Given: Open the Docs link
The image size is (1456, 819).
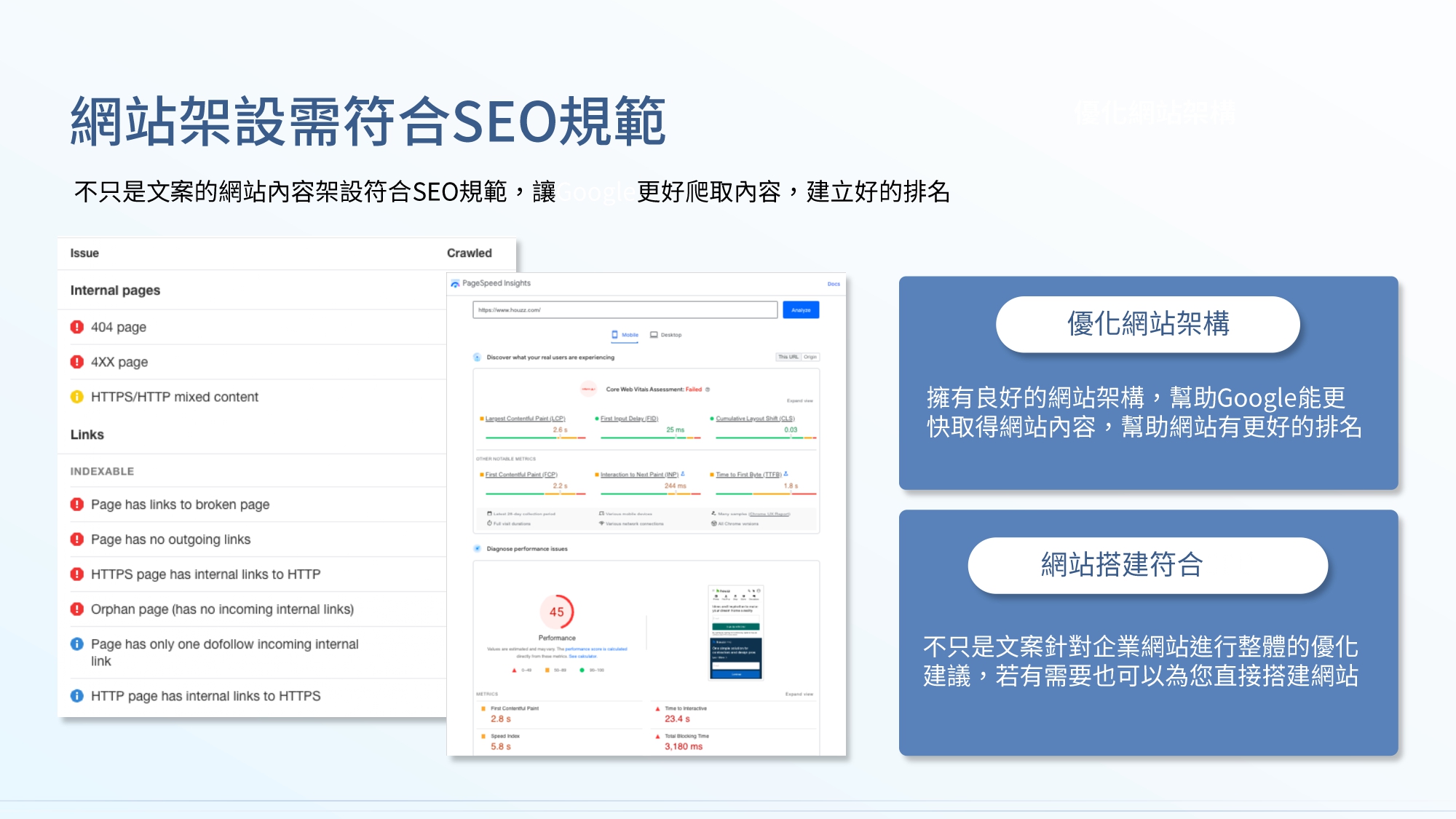Looking at the screenshot, I should pos(834,284).
